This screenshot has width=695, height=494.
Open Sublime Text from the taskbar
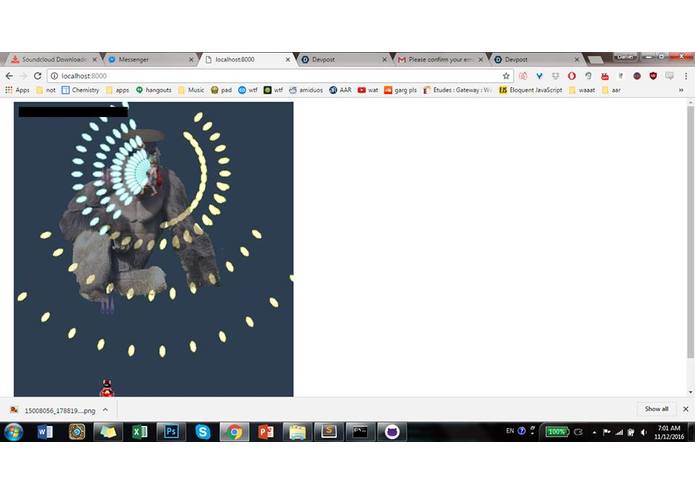[x=329, y=432]
